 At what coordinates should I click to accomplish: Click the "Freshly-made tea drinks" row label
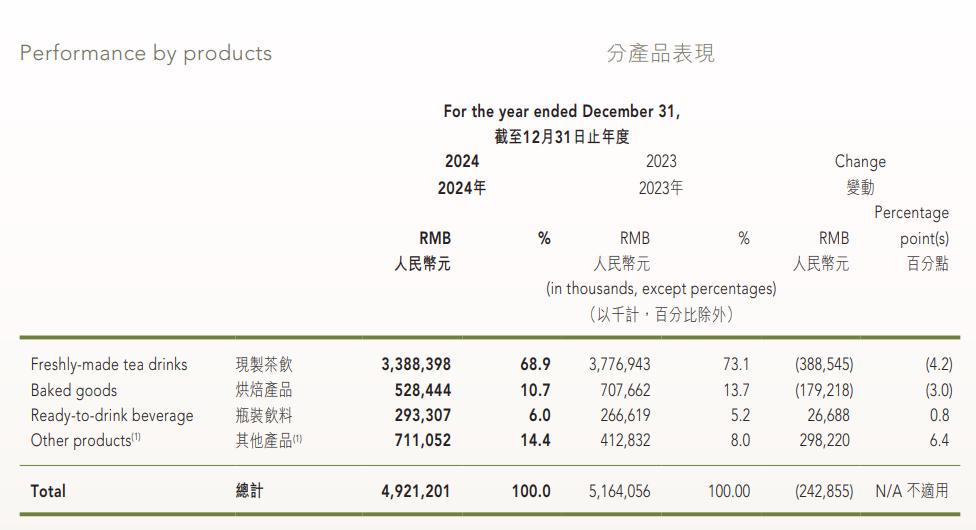(x=109, y=365)
